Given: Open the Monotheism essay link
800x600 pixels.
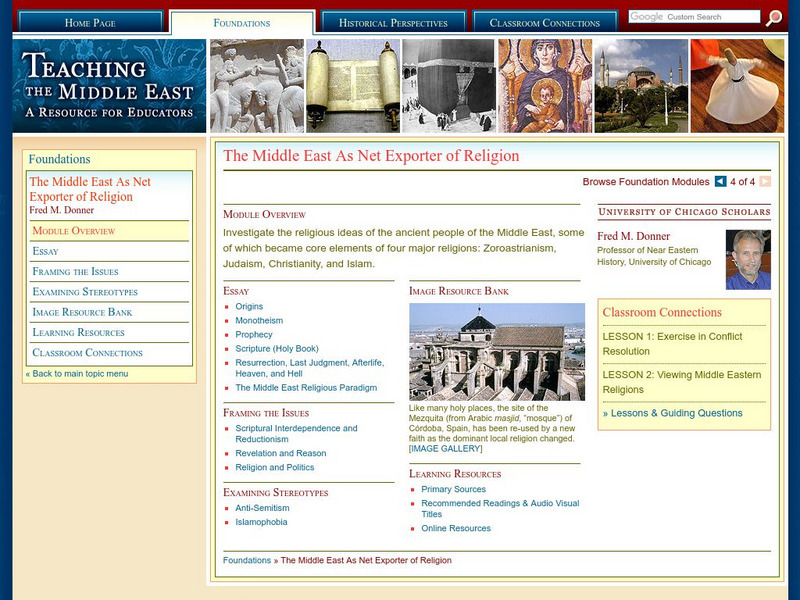Looking at the screenshot, I should coord(259,320).
